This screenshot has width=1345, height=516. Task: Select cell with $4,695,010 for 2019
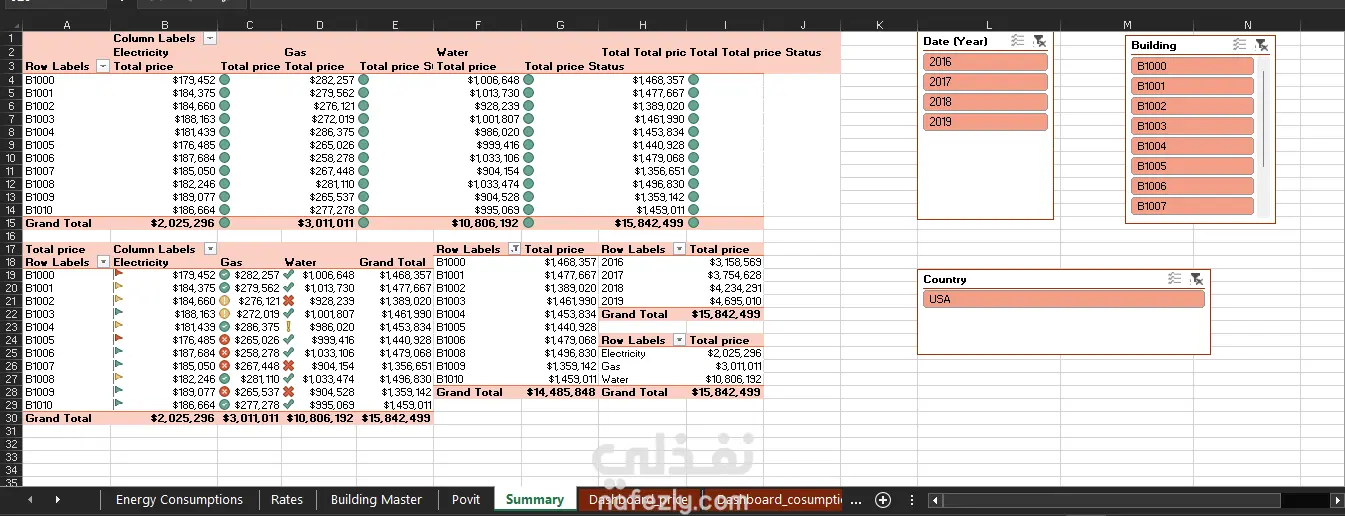click(726, 301)
